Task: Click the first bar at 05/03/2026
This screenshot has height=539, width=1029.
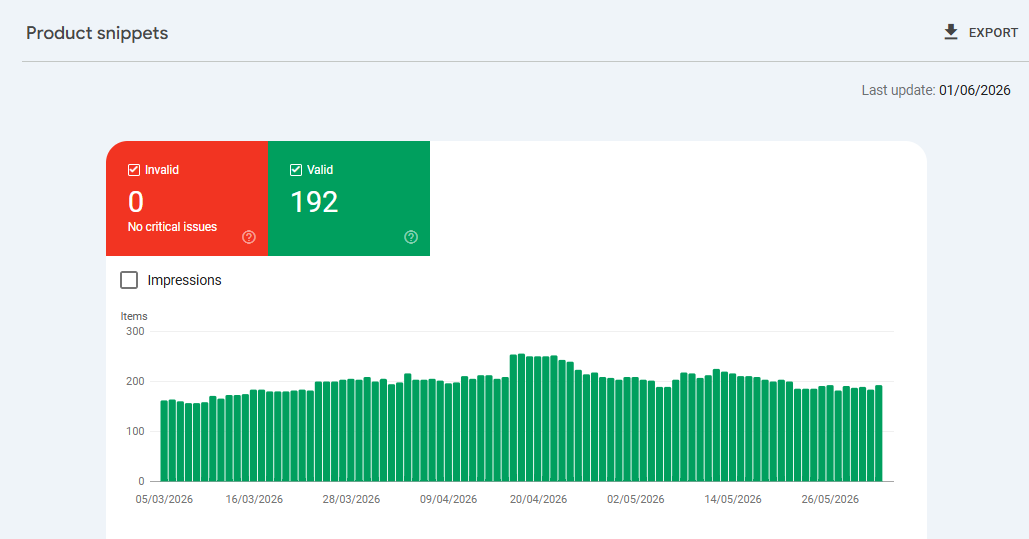Action: [164, 441]
